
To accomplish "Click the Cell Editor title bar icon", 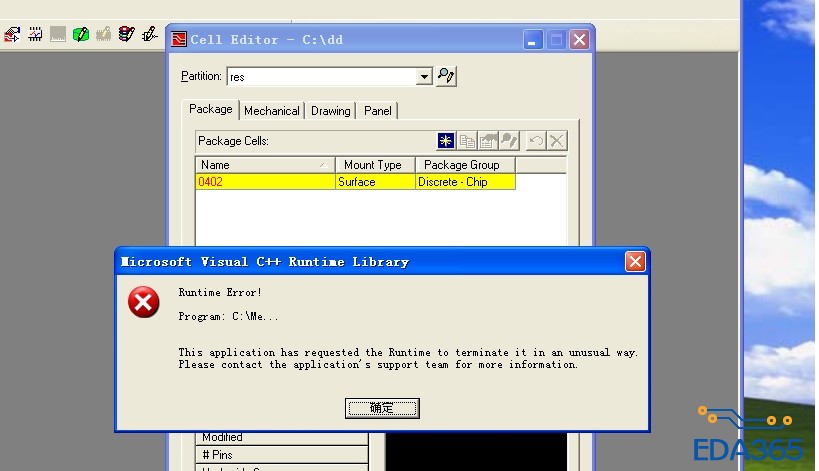I will click(x=179, y=39).
